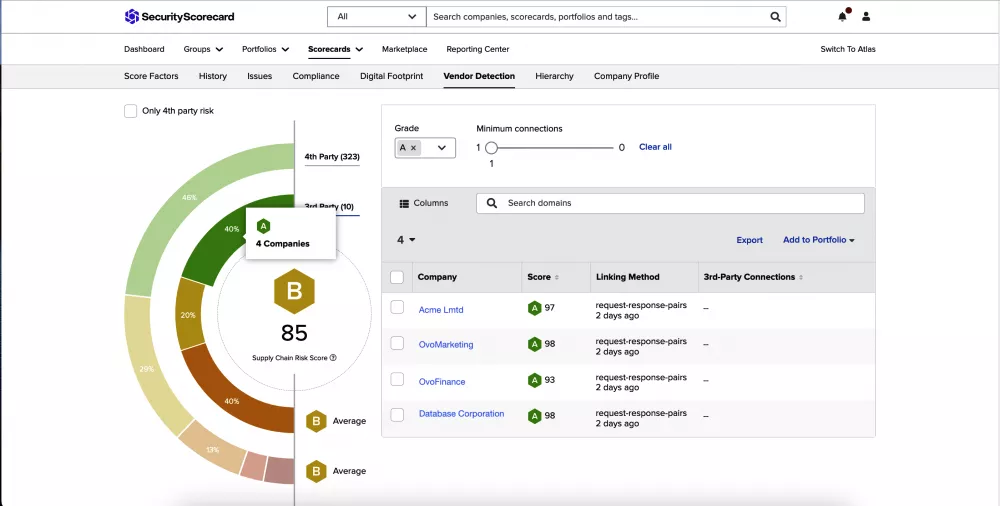Click the upper B Average hexagon badge
This screenshot has width=1000, height=506.
316,421
